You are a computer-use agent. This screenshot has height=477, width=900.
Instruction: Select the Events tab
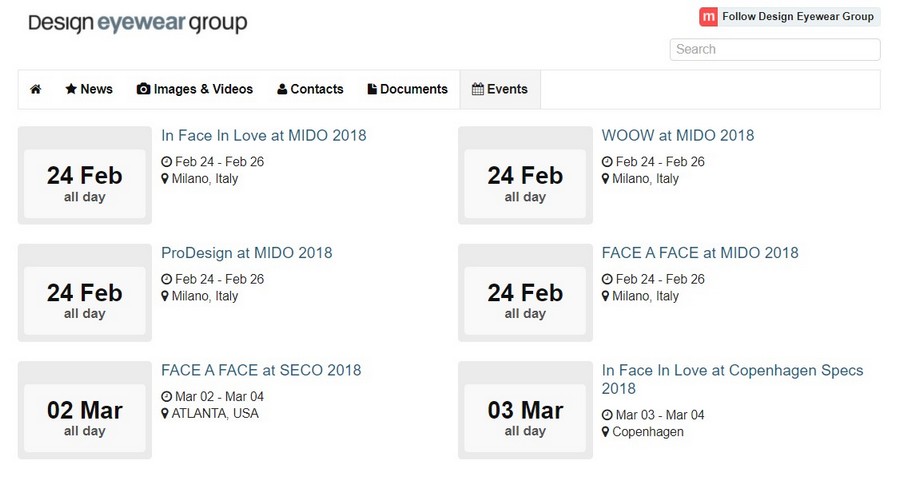coord(500,89)
